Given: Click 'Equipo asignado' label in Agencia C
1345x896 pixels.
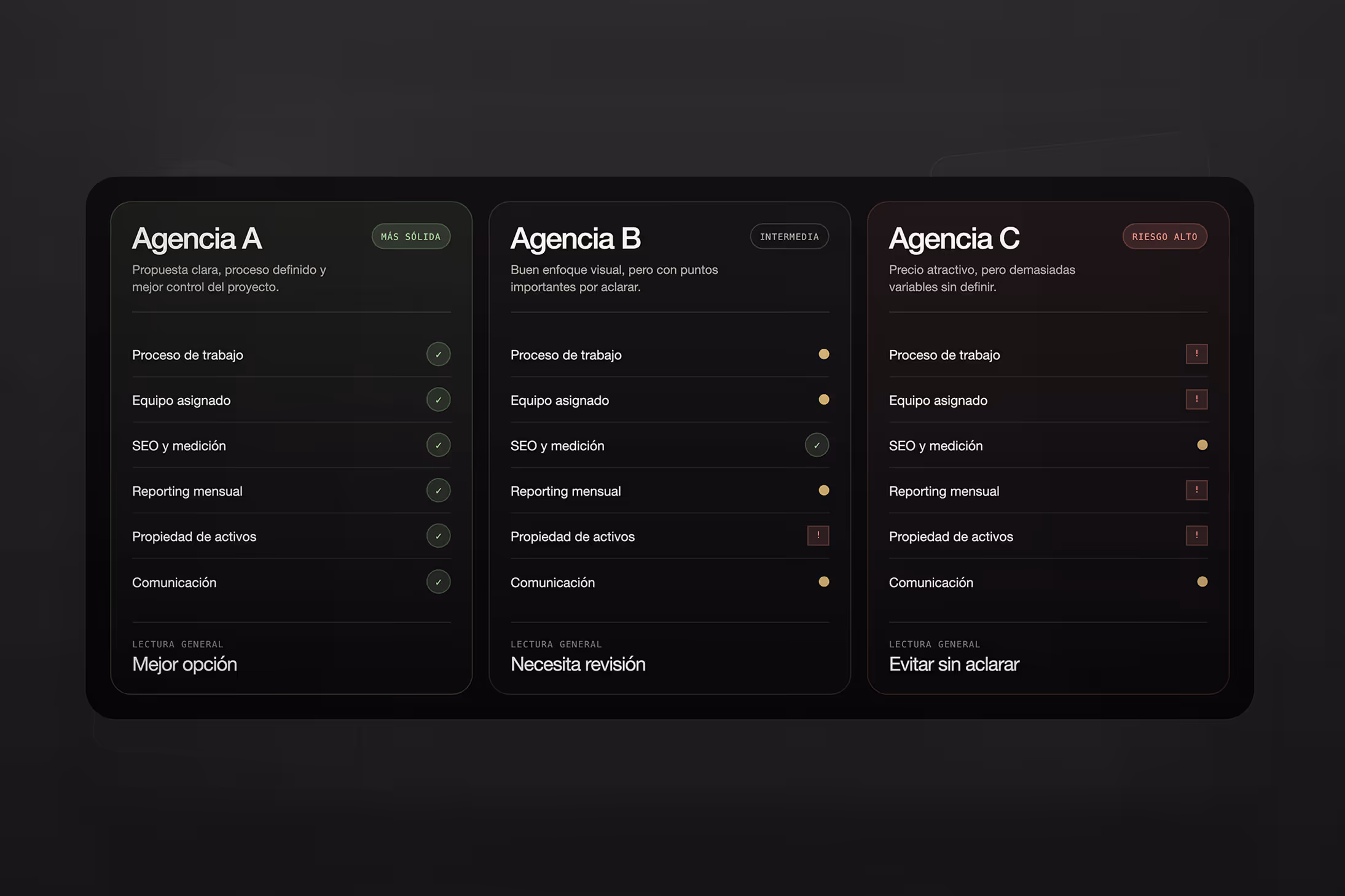Looking at the screenshot, I should pos(938,400).
